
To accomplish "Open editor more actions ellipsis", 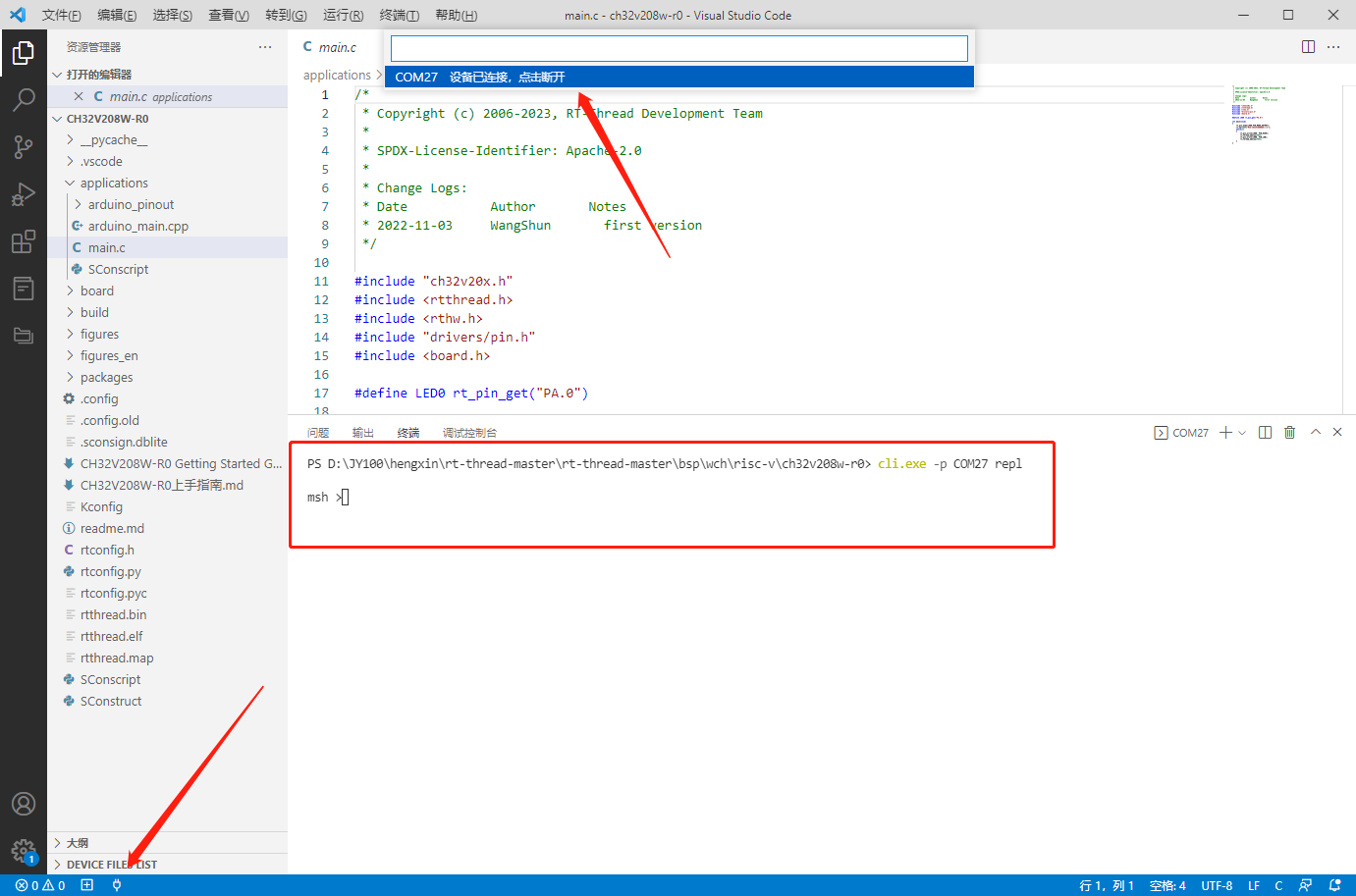I will pyautogui.click(x=1333, y=47).
